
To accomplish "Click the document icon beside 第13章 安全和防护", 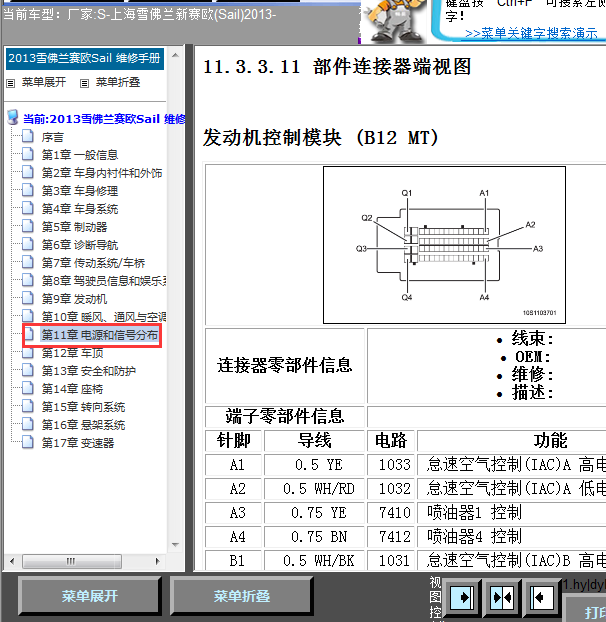I will [28, 370].
